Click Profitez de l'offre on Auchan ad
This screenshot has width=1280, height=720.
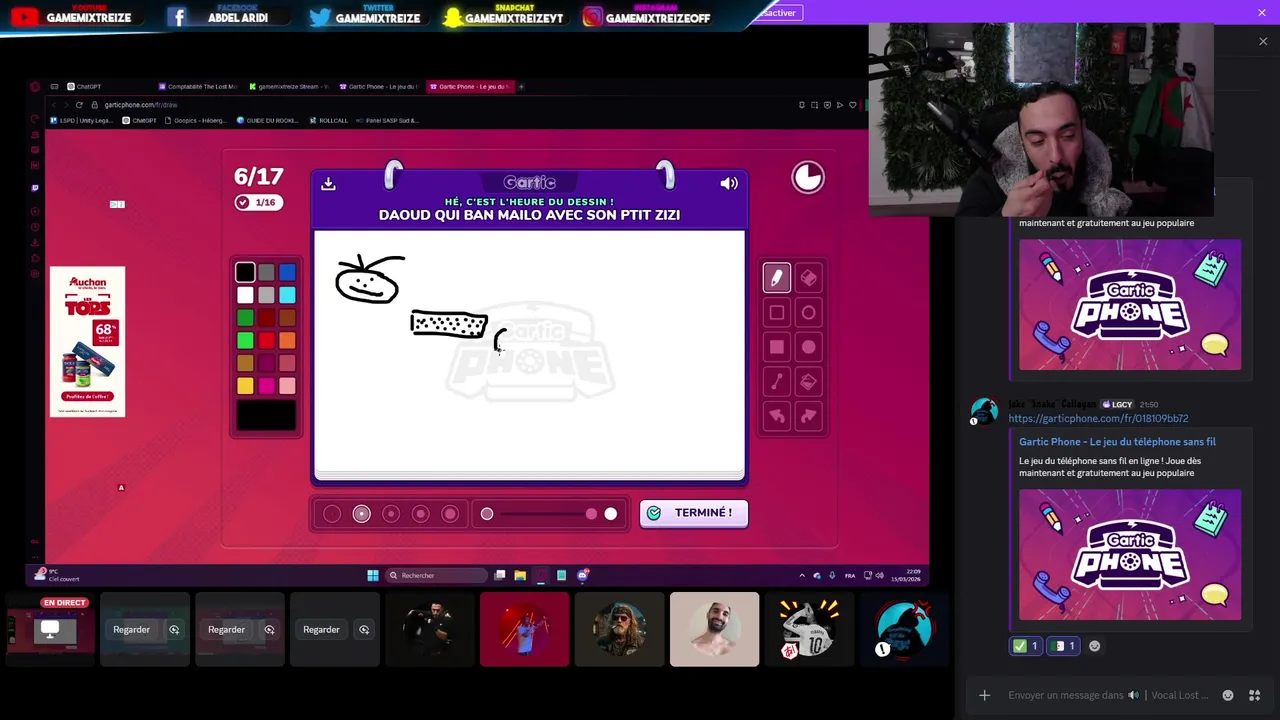tap(87, 396)
